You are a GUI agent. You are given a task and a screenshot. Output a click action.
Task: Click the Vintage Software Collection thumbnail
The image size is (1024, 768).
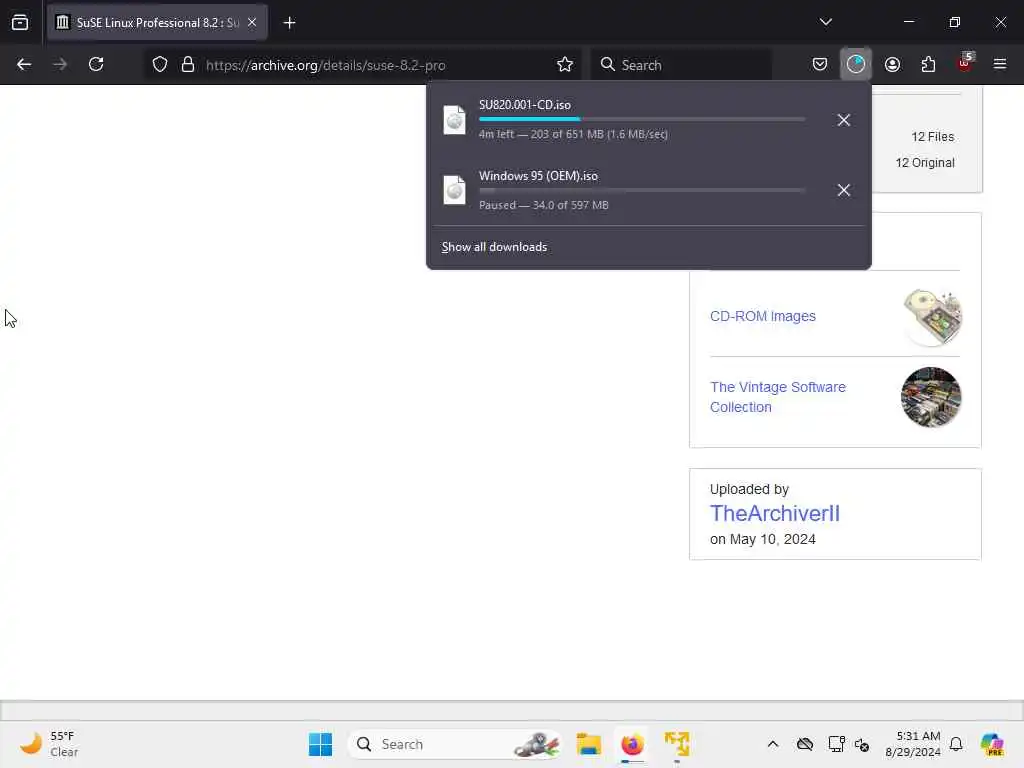(931, 397)
